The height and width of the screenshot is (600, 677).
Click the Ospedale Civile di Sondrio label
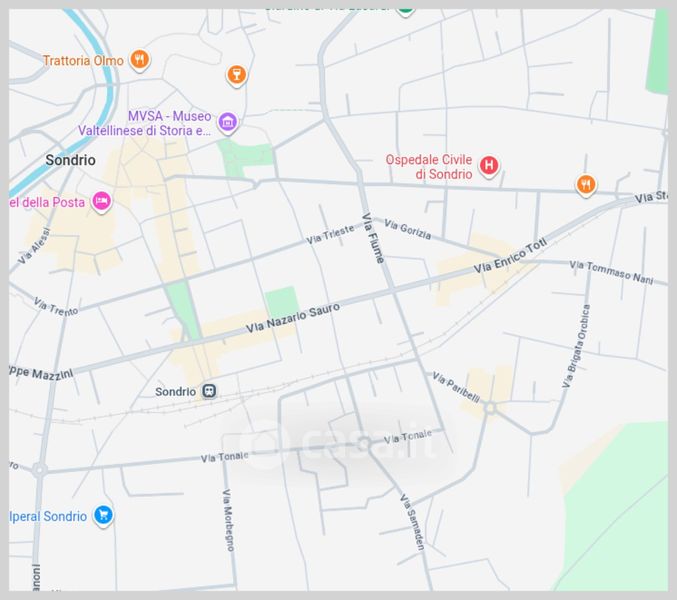click(x=429, y=167)
